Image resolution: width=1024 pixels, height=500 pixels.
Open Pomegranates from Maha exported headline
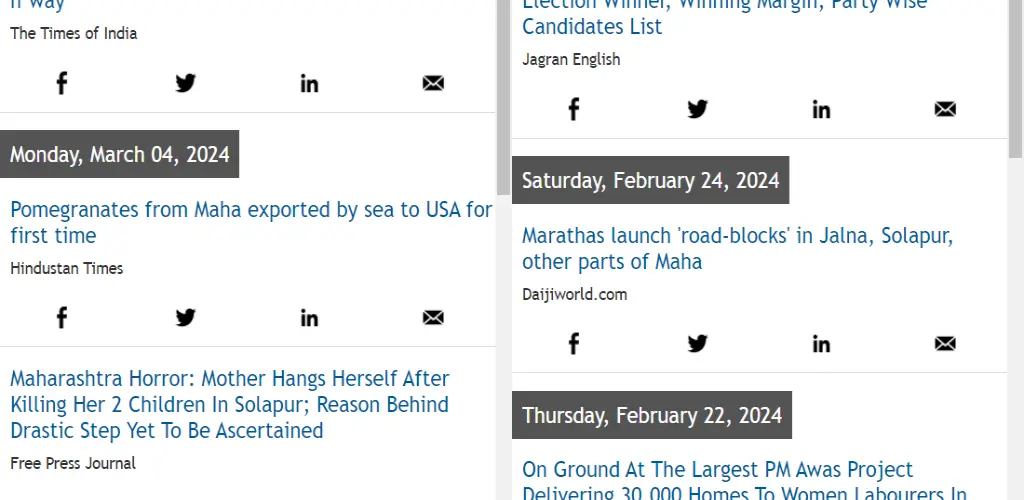pyautogui.click(x=251, y=223)
